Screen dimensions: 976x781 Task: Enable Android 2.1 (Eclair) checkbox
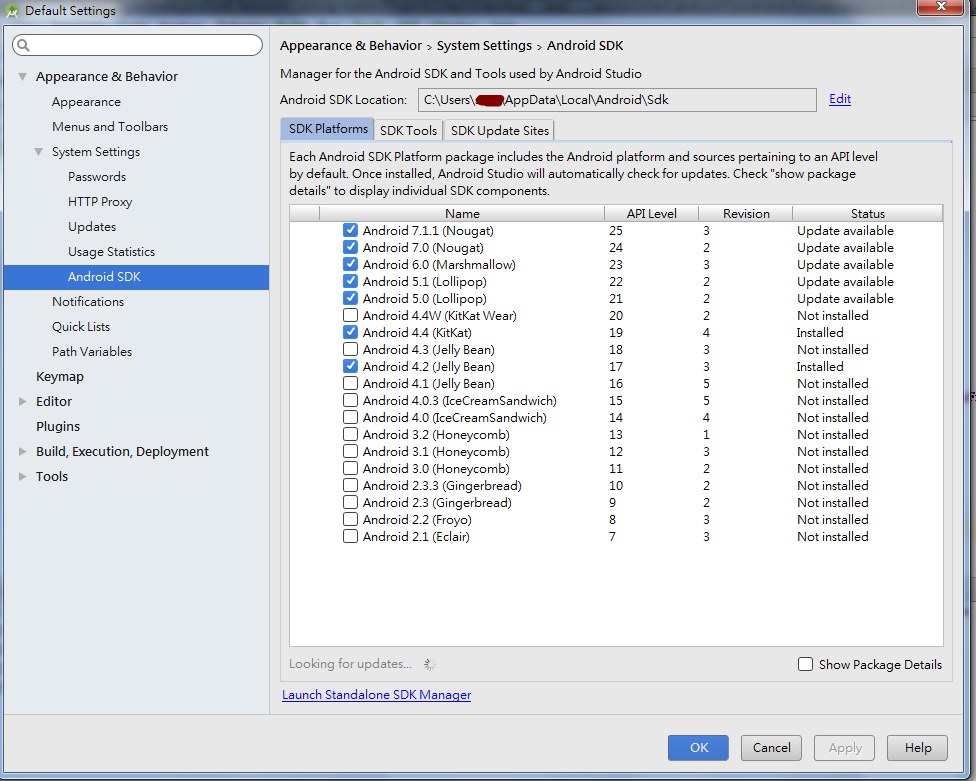[x=350, y=536]
